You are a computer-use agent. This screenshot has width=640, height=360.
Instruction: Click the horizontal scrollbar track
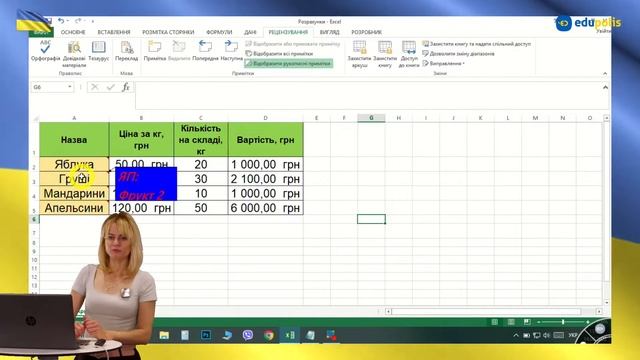click(x=486, y=311)
